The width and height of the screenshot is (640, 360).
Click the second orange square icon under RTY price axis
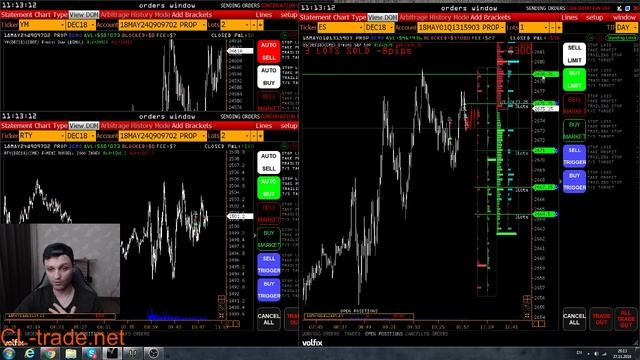point(236,324)
